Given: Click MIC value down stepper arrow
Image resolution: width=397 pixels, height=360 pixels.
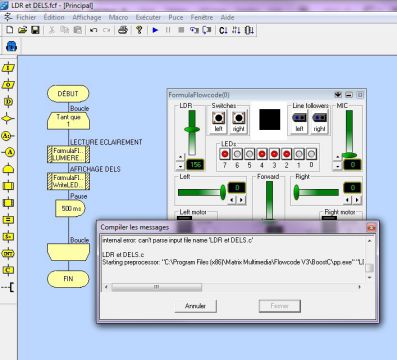Looking at the screenshot, I should (x=338, y=165).
